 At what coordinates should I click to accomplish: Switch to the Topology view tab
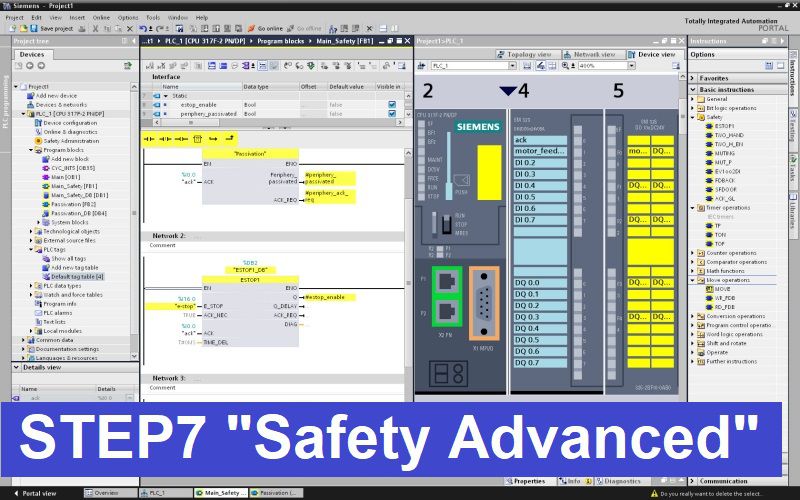[527, 54]
